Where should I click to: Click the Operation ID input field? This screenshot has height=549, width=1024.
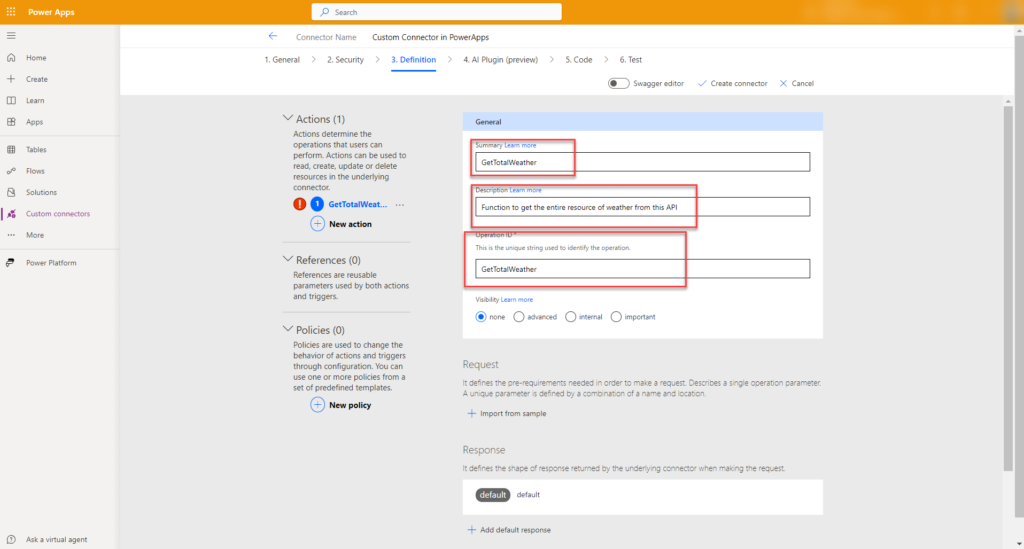[642, 269]
